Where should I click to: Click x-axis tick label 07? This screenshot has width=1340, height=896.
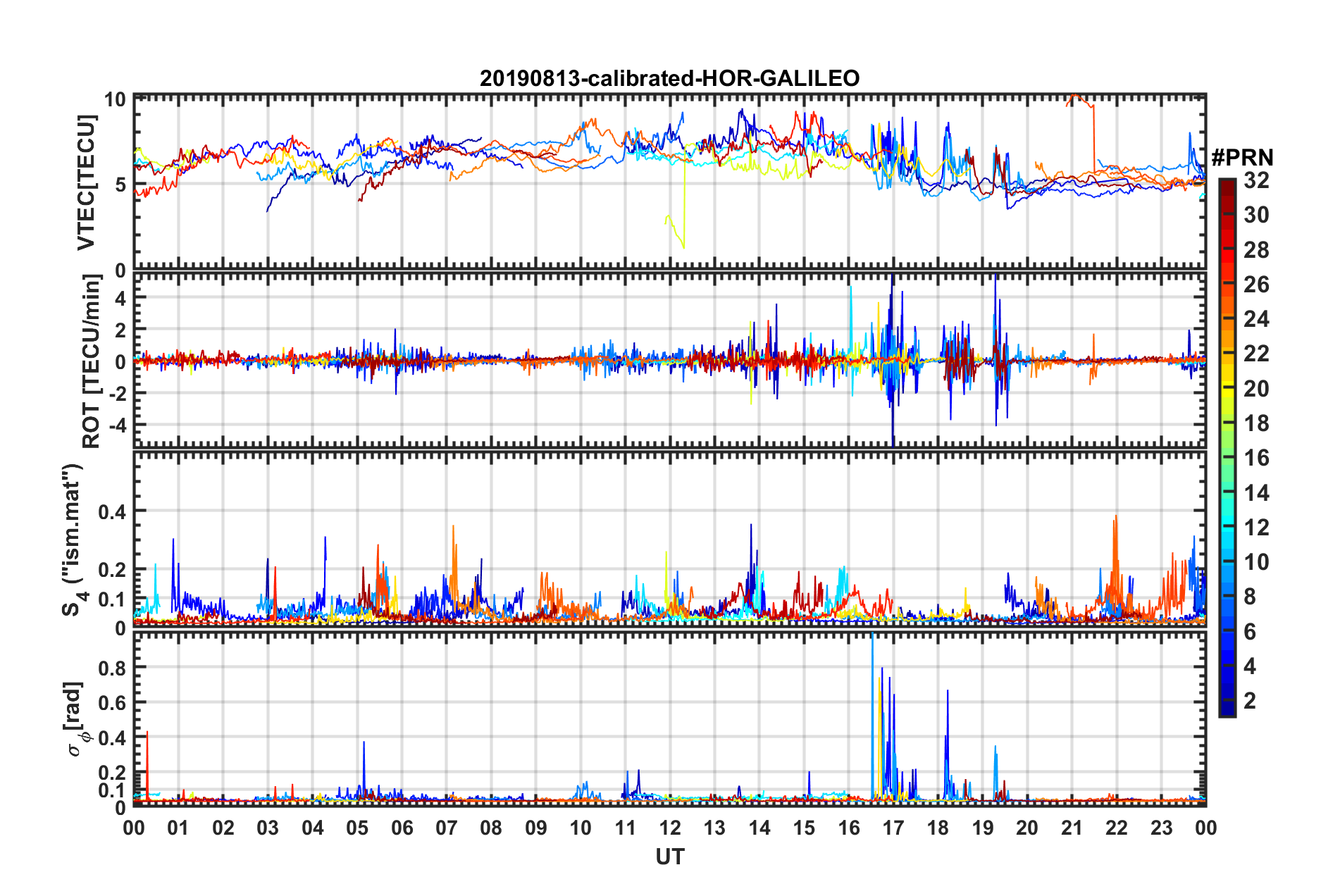point(447,828)
